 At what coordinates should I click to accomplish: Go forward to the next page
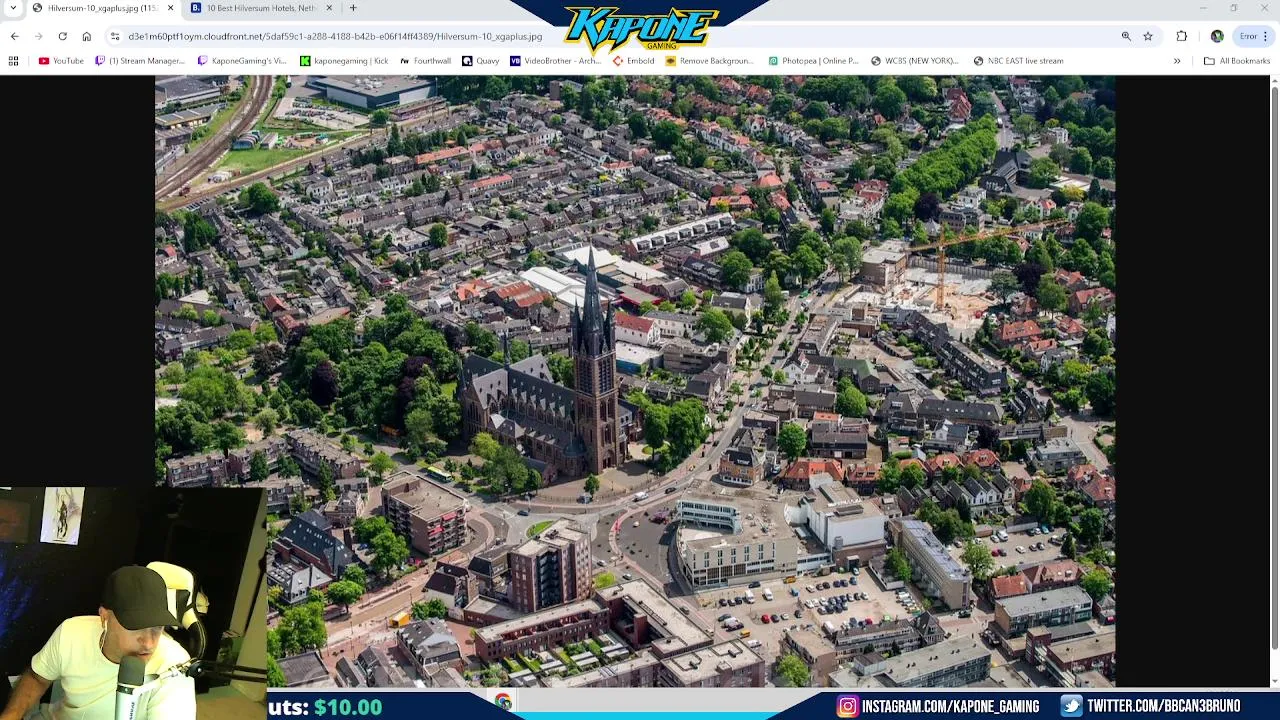point(38,36)
